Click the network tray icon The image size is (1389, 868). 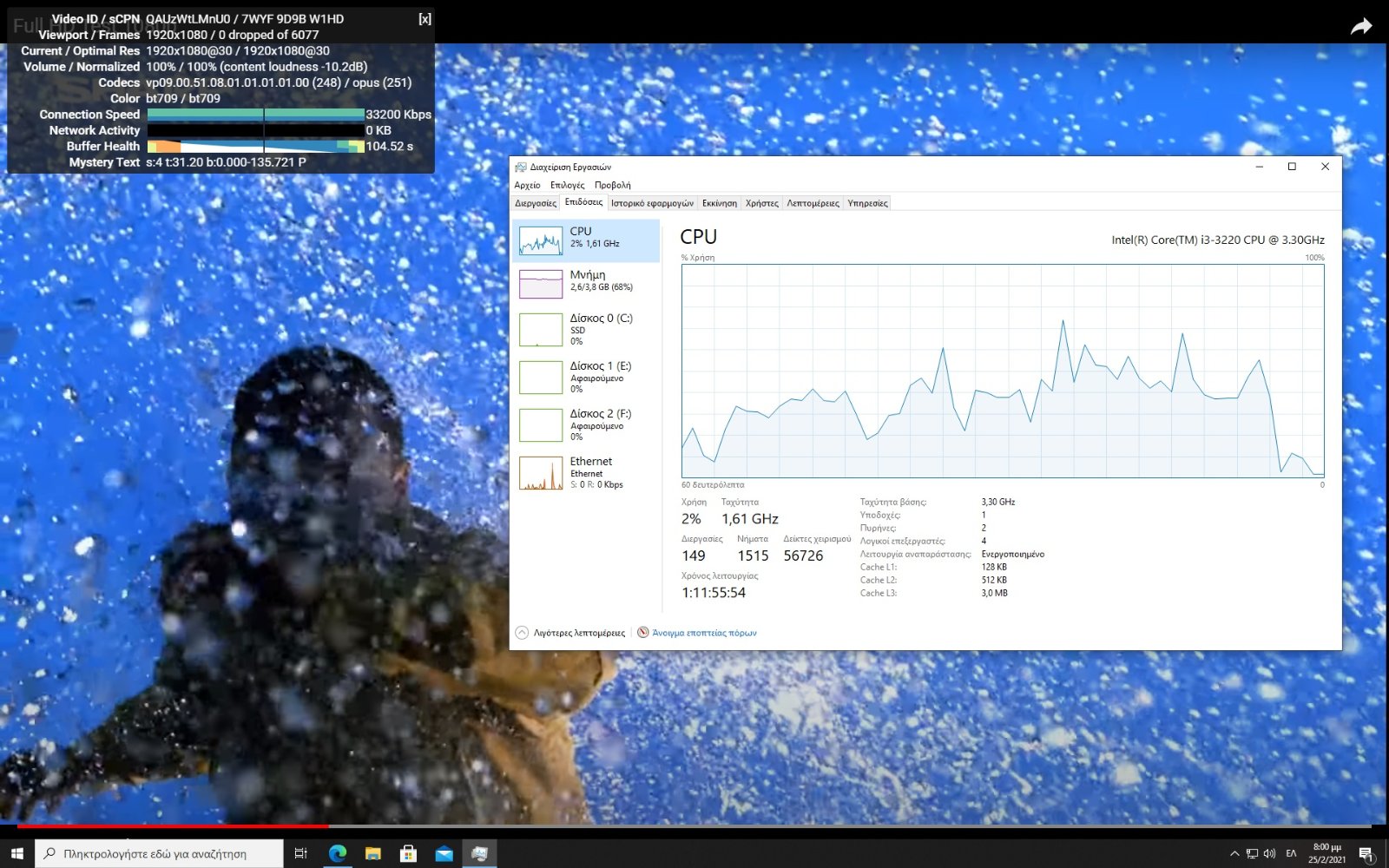pyautogui.click(x=1252, y=854)
